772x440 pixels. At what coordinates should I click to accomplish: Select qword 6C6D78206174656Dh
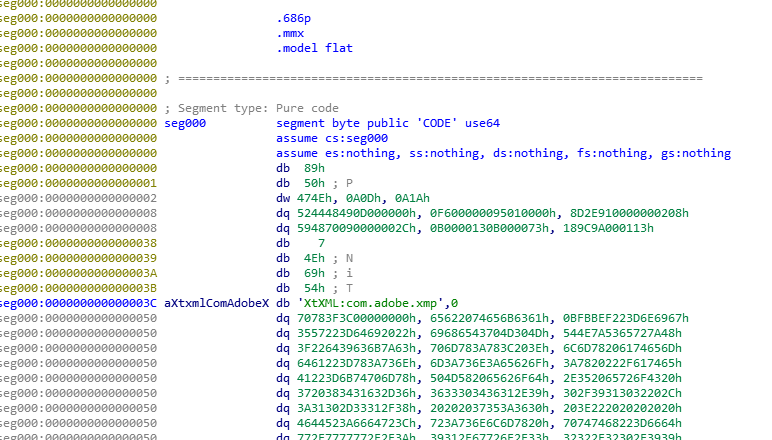622,348
